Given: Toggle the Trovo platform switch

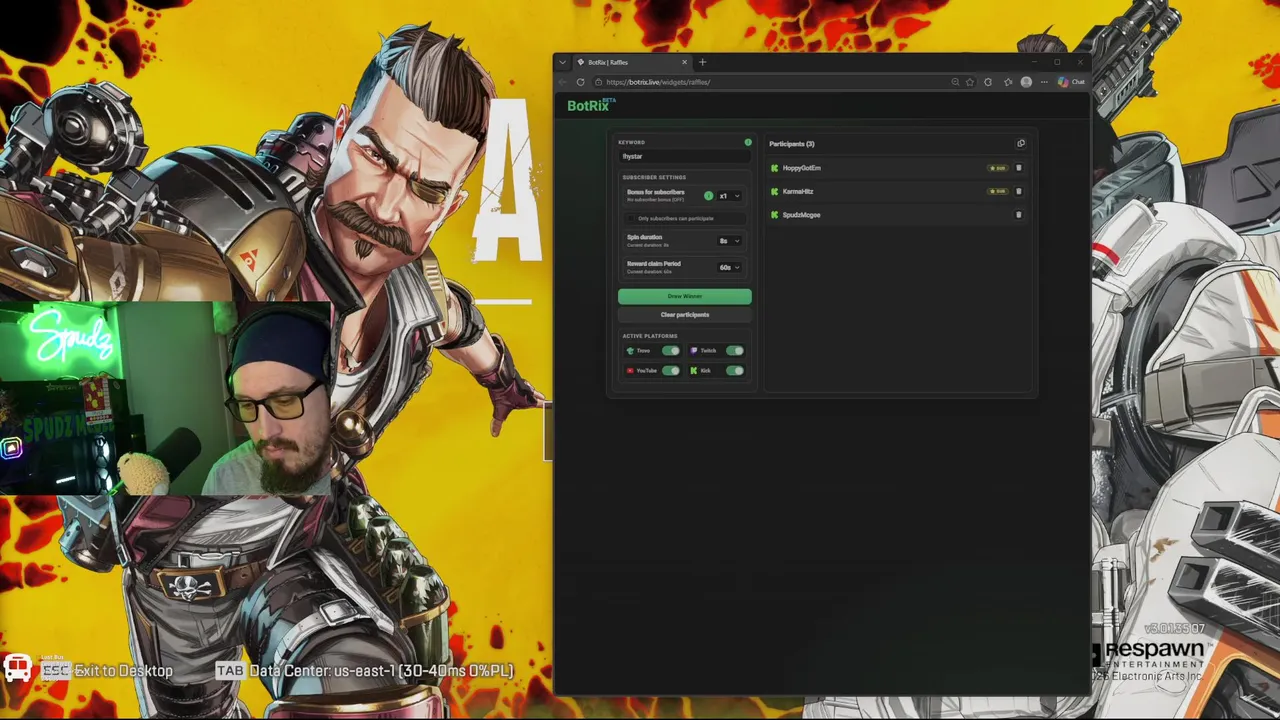Looking at the screenshot, I should pyautogui.click(x=670, y=351).
